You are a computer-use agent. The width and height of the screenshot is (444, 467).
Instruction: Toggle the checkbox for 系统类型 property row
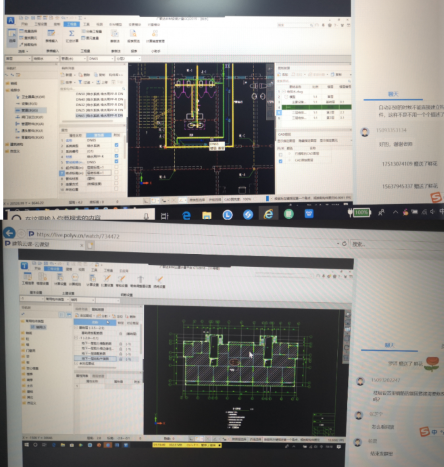click(116, 145)
